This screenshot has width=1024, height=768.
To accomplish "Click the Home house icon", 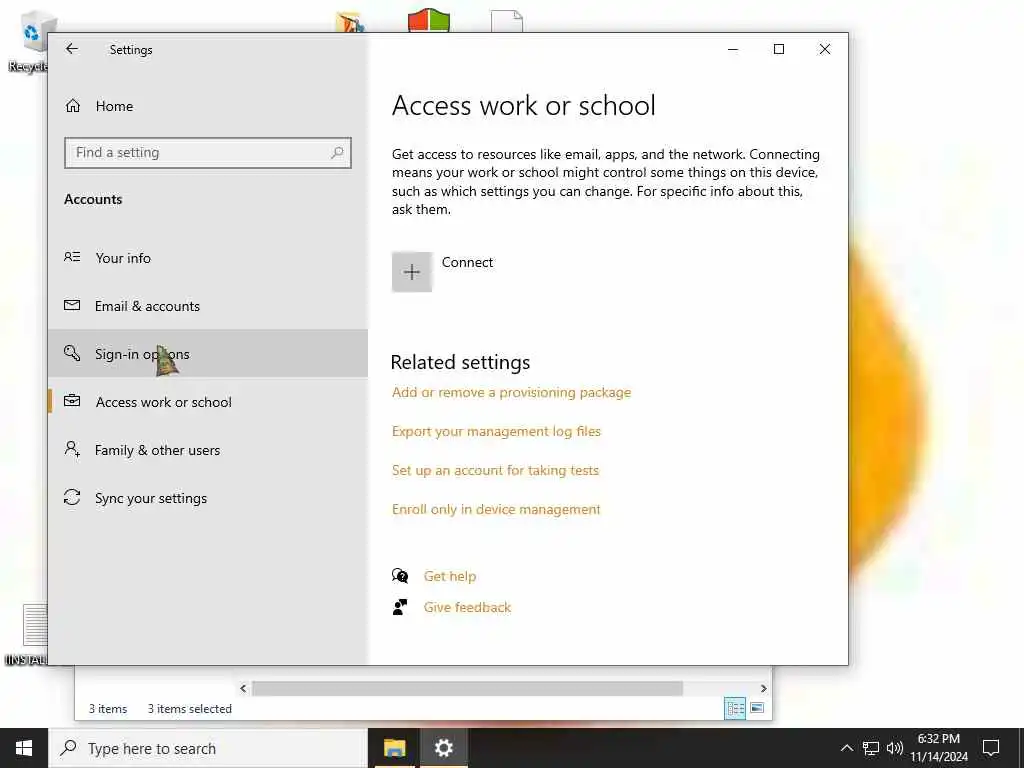I will point(72,106).
